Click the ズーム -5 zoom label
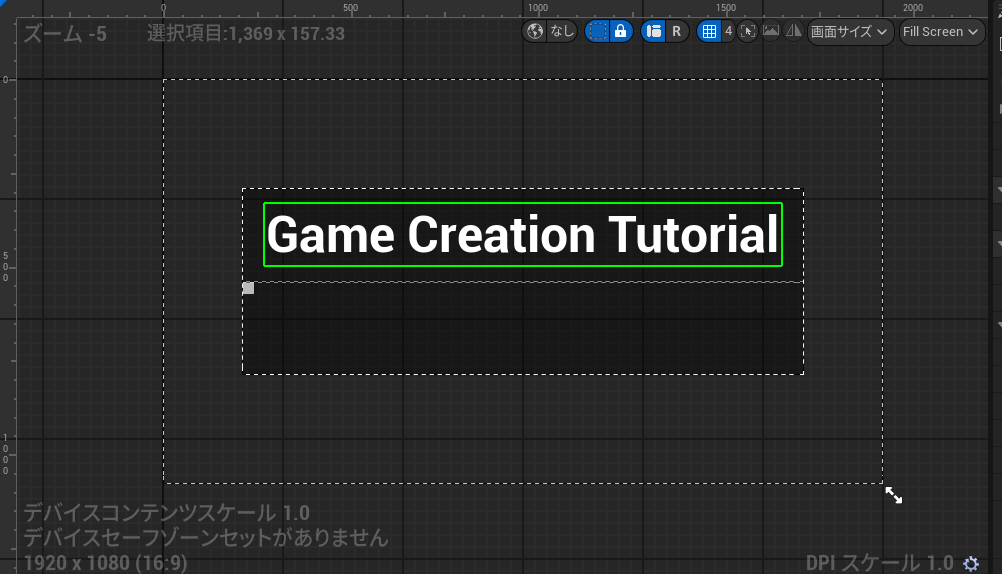The height and width of the screenshot is (574, 1002). point(65,33)
